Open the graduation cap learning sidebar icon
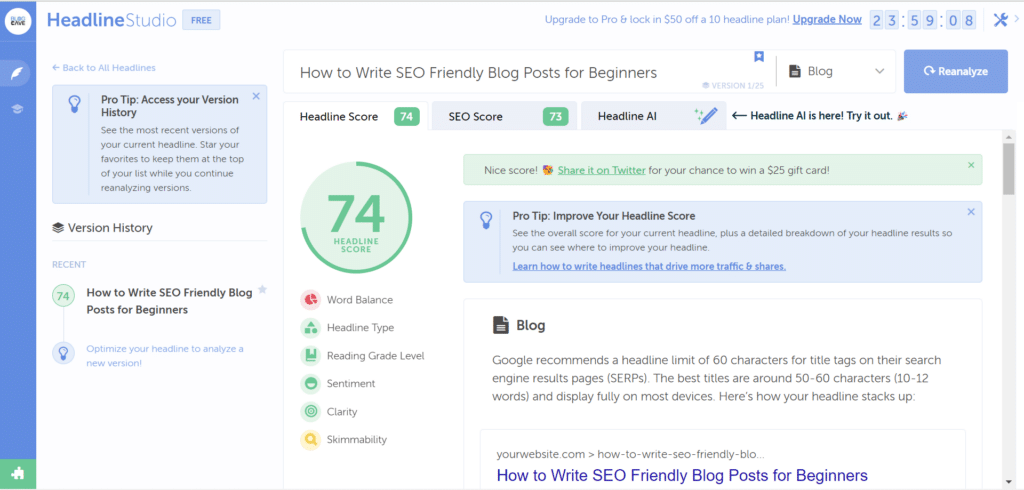Viewport: 1024px width, 490px height. click(18, 109)
